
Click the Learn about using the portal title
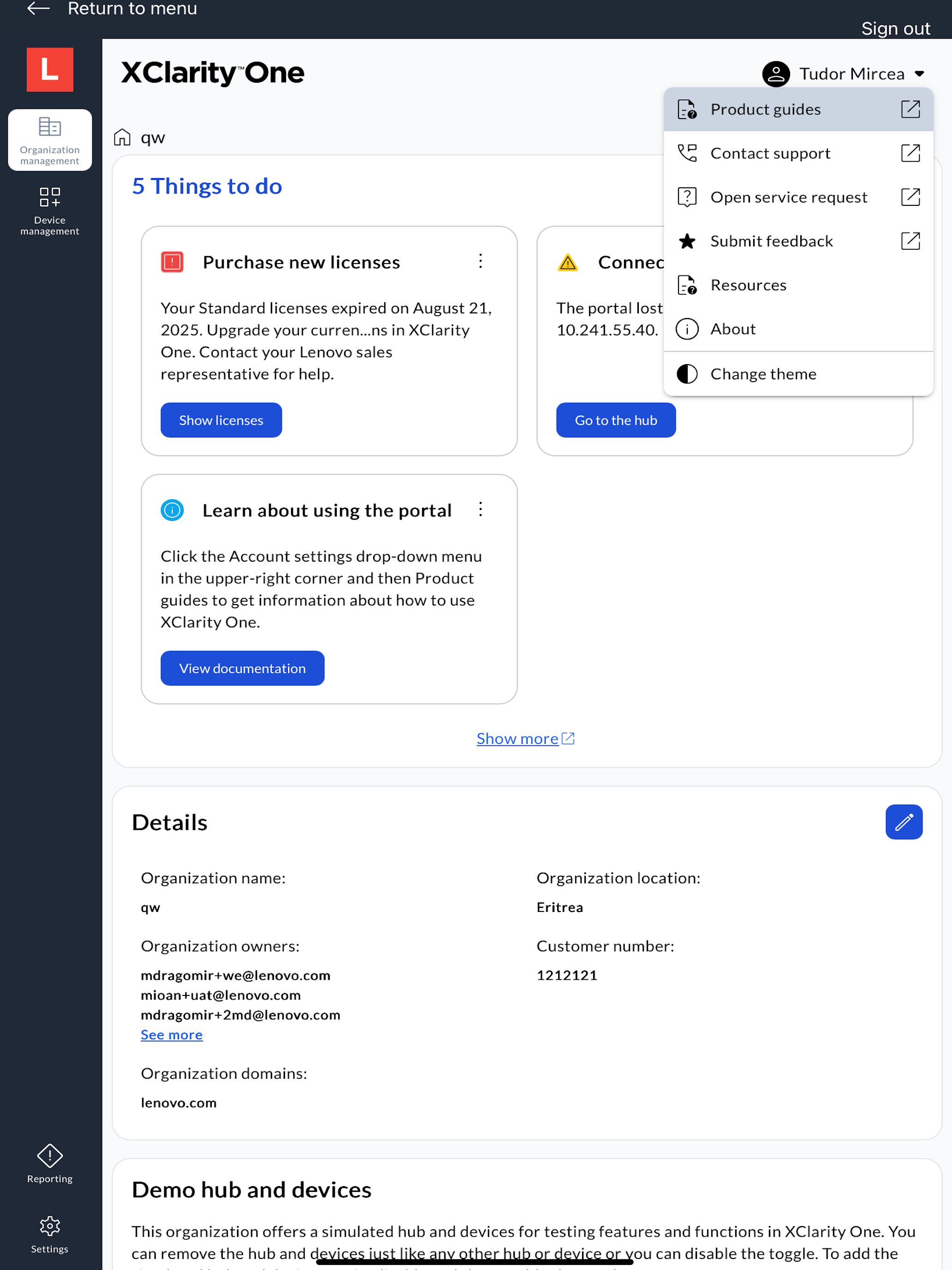[x=327, y=510]
